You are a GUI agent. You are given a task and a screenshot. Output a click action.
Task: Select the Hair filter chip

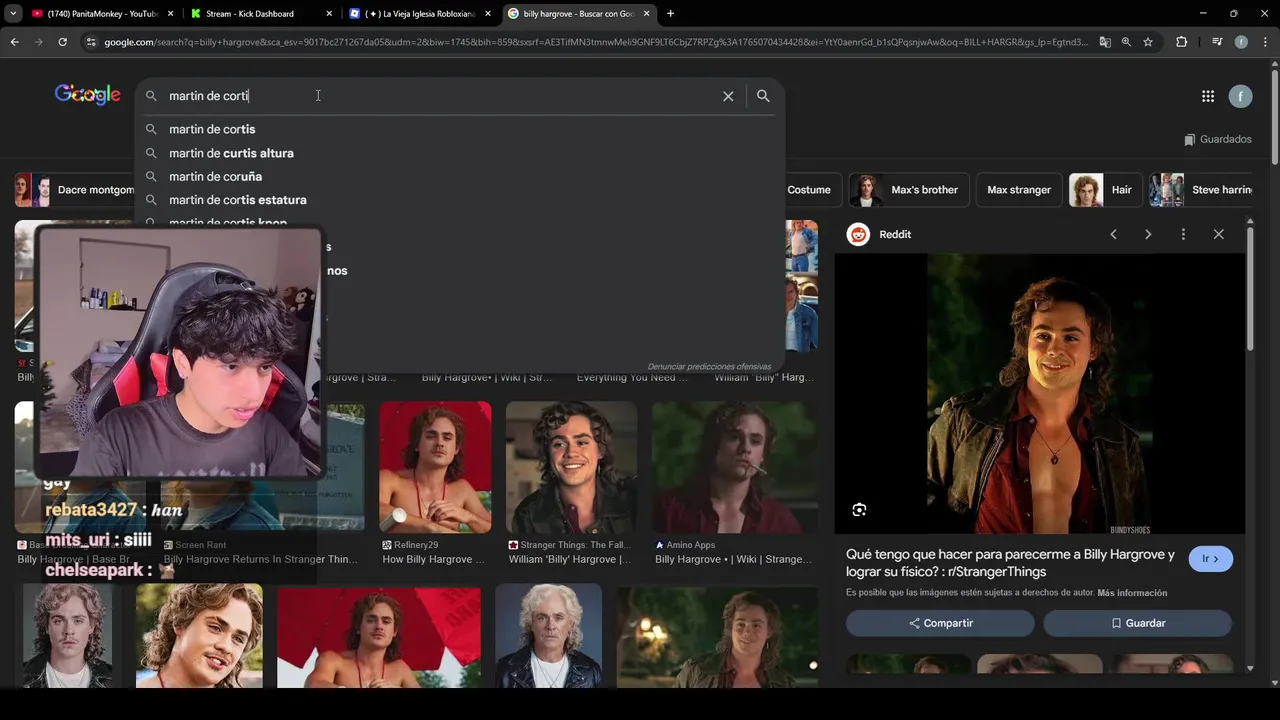(x=1105, y=190)
